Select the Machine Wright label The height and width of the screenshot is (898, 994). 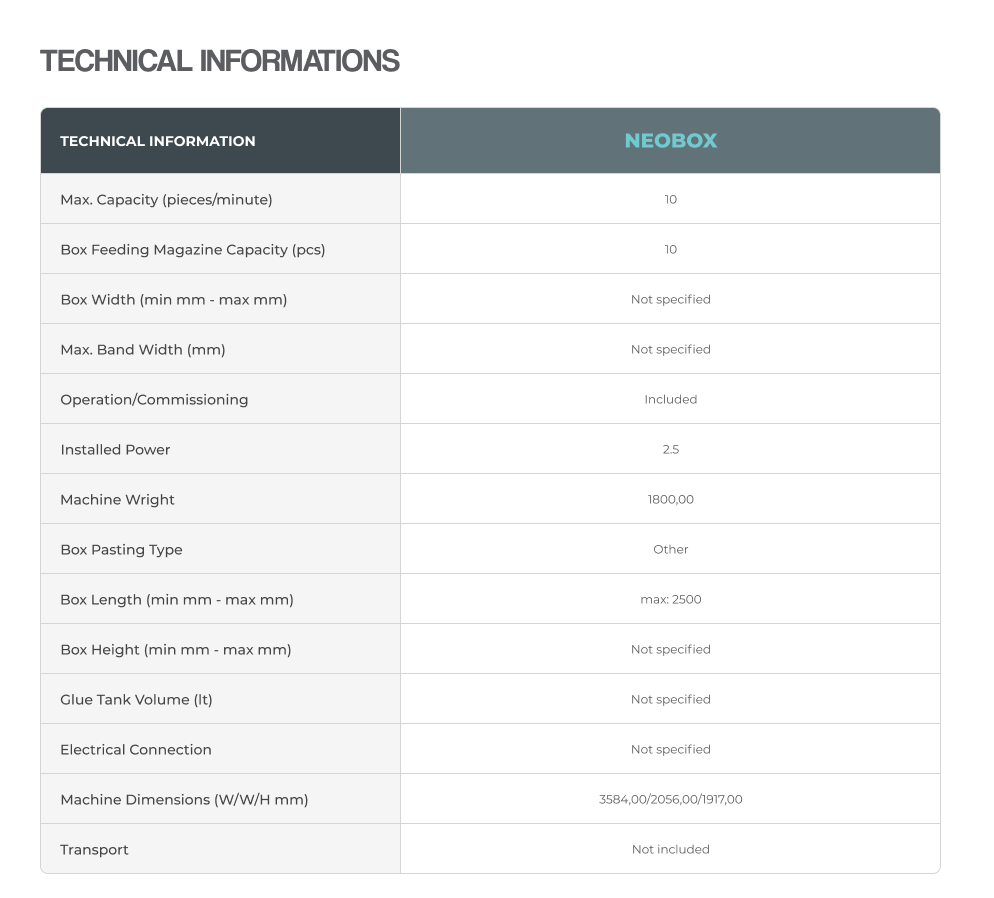117,499
